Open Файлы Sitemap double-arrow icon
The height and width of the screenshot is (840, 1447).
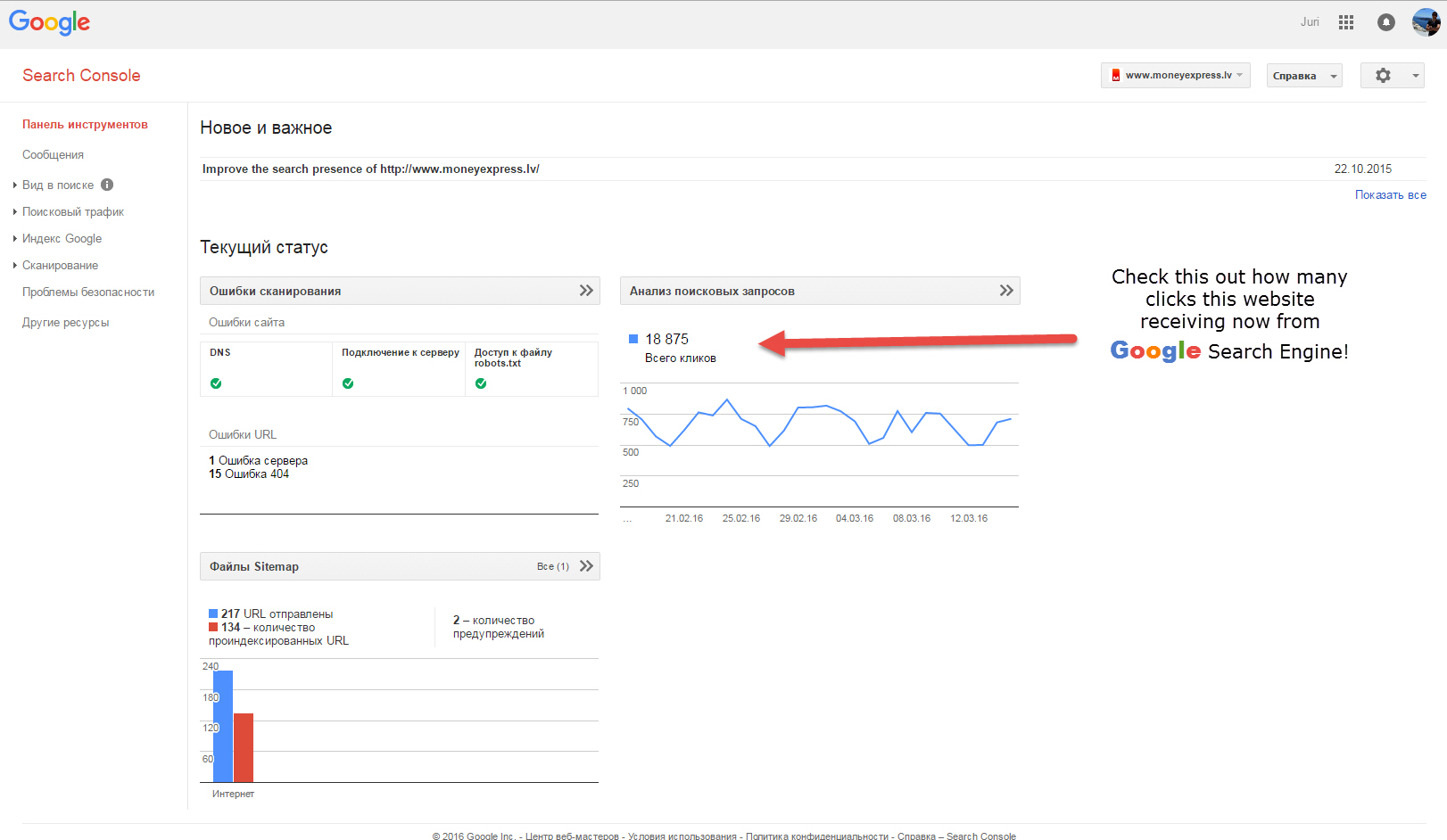click(x=586, y=566)
